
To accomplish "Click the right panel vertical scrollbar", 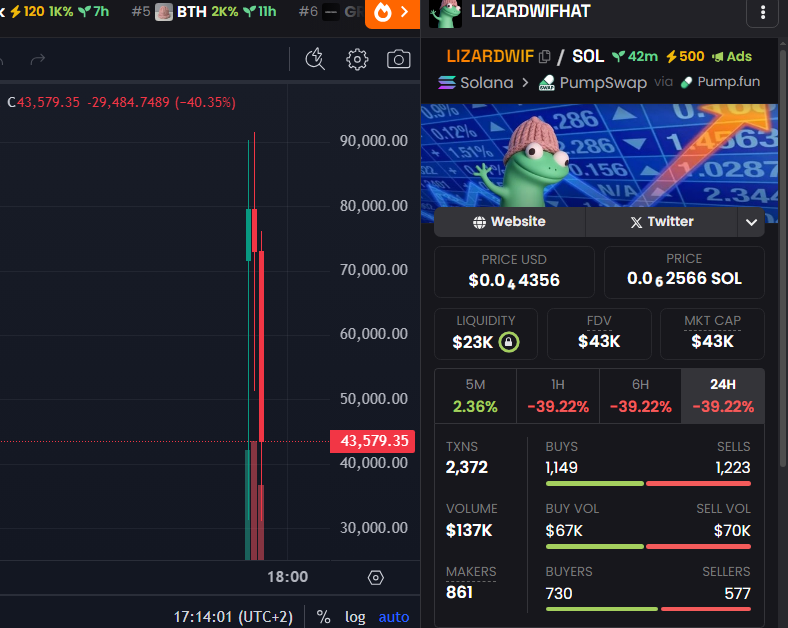I will (783, 256).
